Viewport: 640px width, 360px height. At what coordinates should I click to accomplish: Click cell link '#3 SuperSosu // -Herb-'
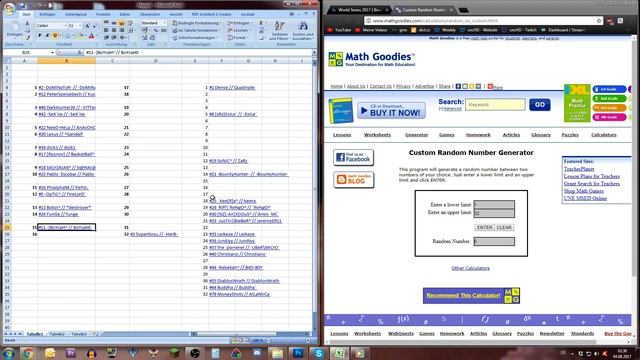[154, 234]
